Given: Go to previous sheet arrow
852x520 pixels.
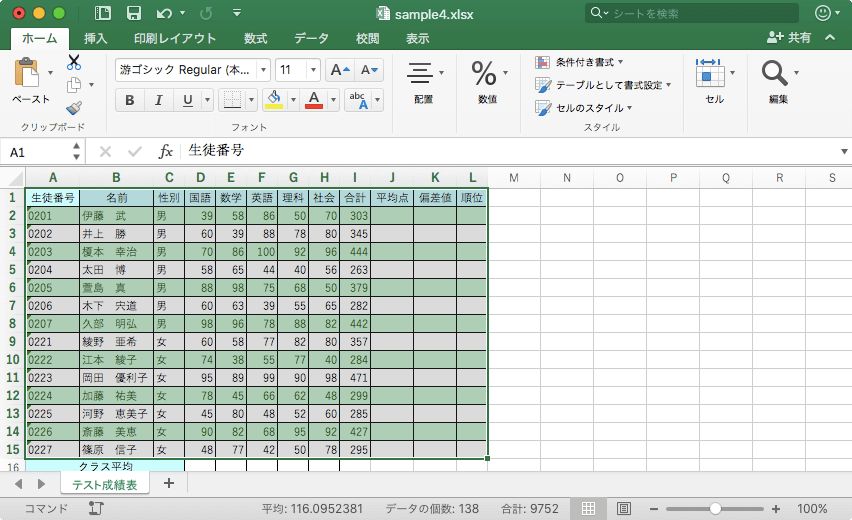Looking at the screenshot, I should 18,484.
